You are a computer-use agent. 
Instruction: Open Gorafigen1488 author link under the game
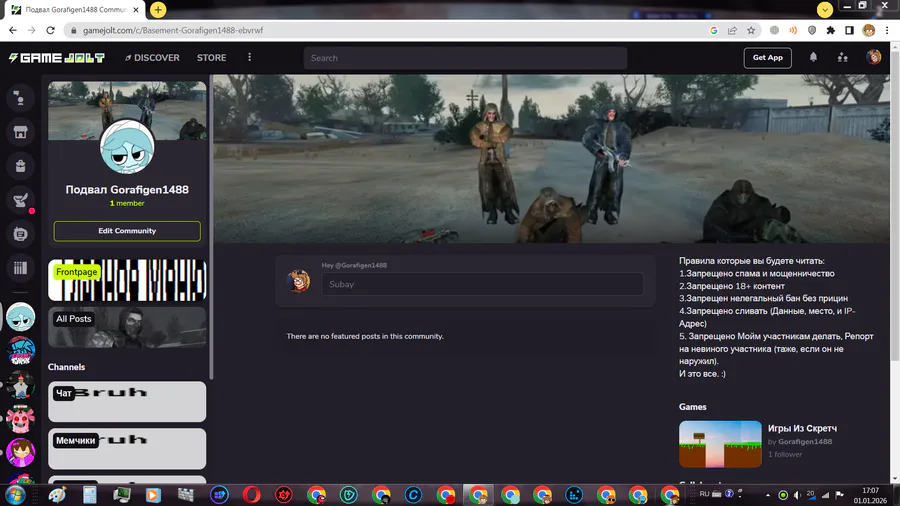(x=805, y=441)
